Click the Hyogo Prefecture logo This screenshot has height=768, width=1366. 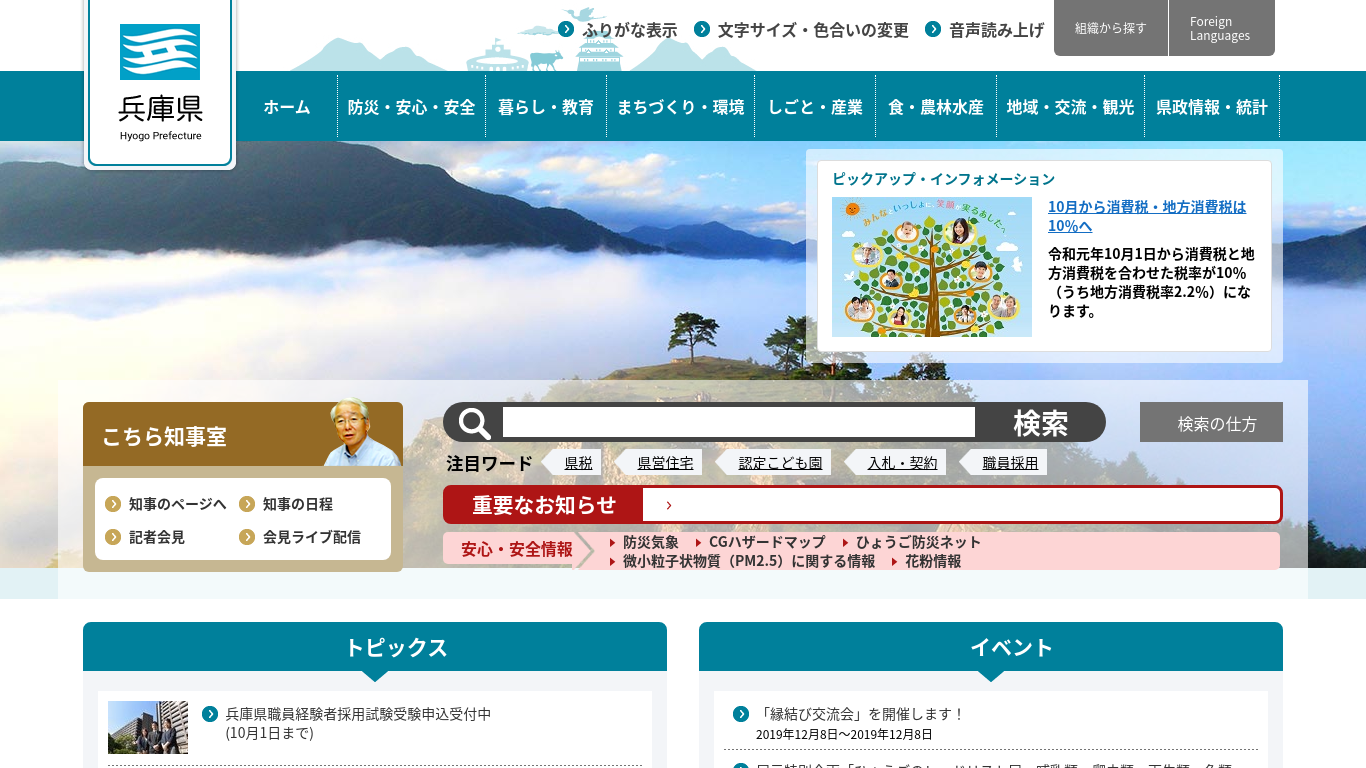pos(160,82)
